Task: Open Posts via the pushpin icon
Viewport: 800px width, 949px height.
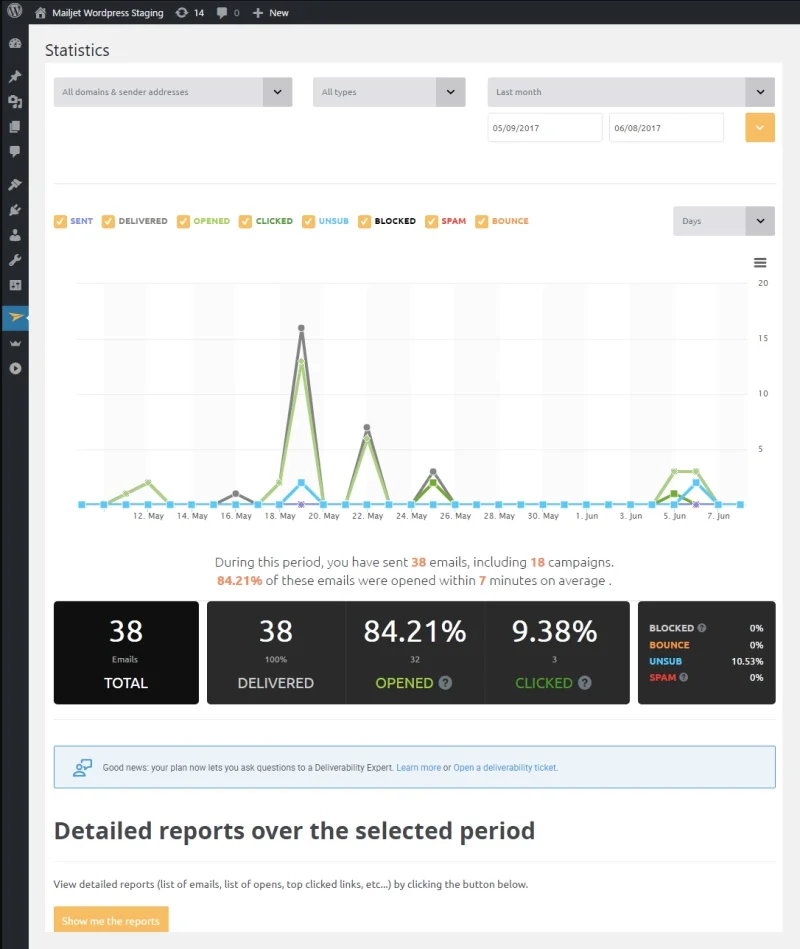Action: [15, 76]
